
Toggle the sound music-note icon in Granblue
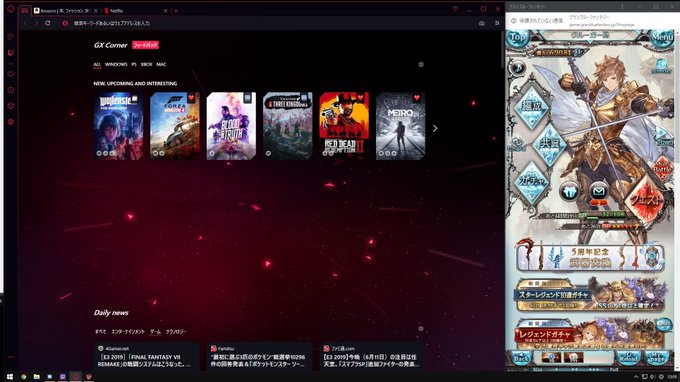click(x=517, y=68)
